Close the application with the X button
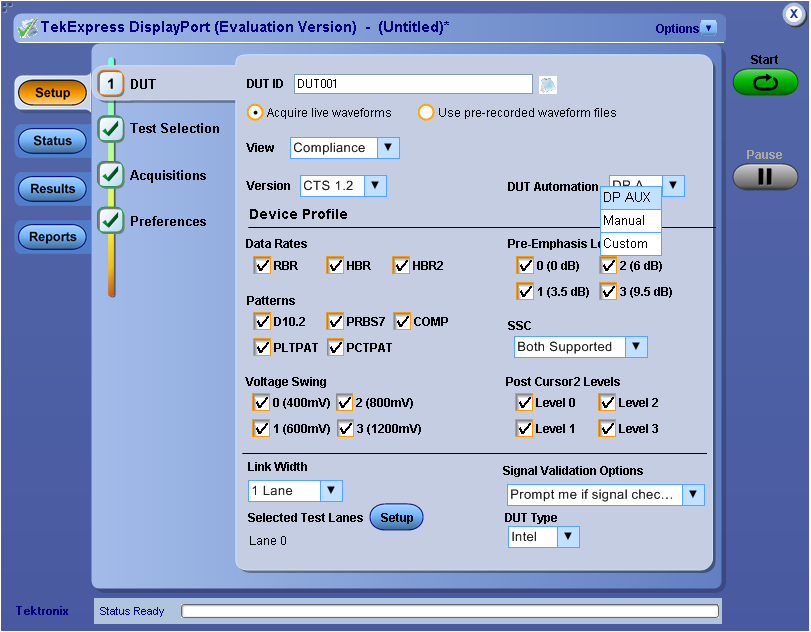The width and height of the screenshot is (811, 632). 793,14
